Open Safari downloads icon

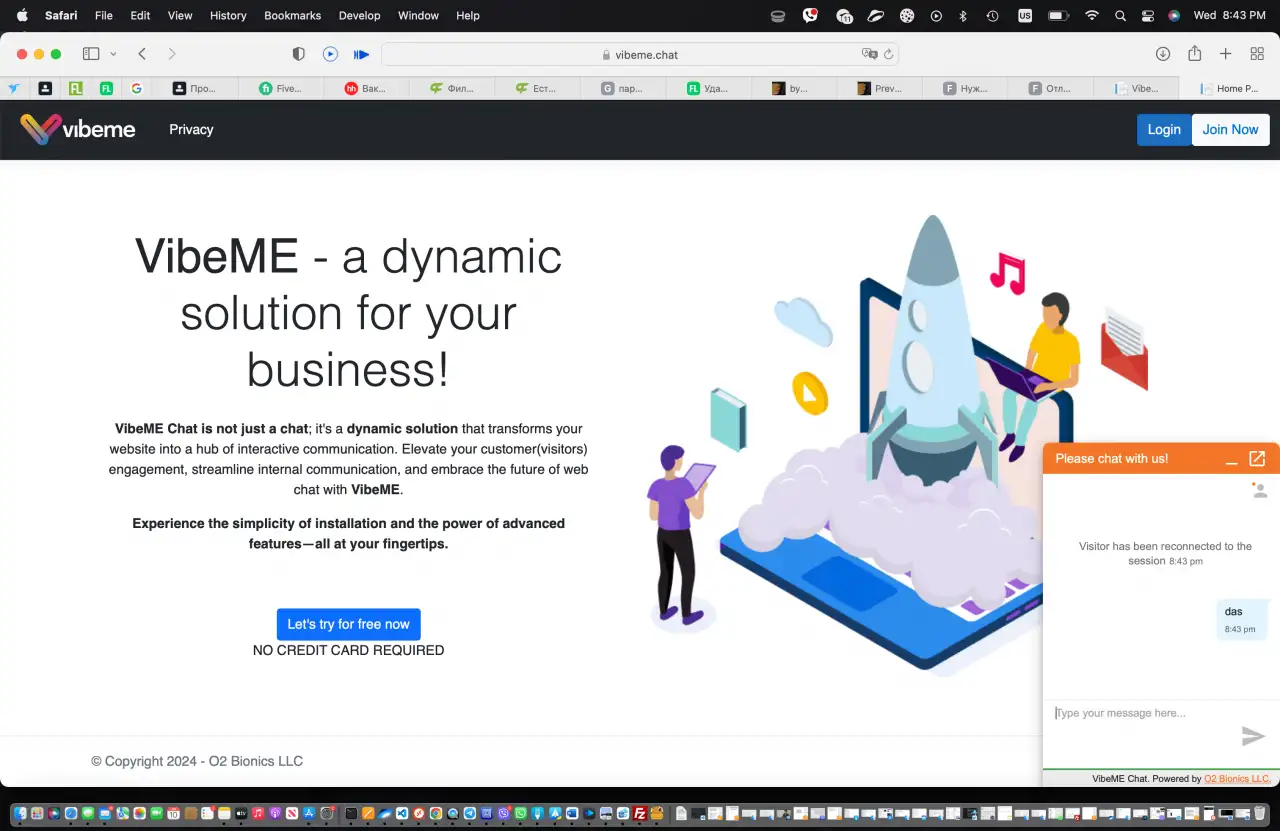[x=1163, y=54]
